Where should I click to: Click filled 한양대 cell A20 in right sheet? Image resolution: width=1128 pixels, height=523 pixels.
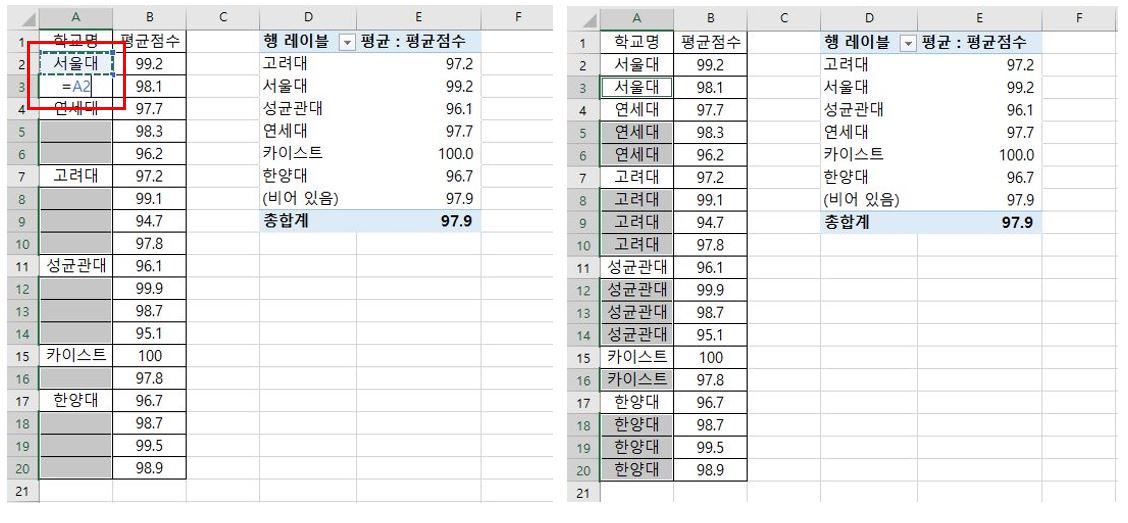[x=636, y=470]
